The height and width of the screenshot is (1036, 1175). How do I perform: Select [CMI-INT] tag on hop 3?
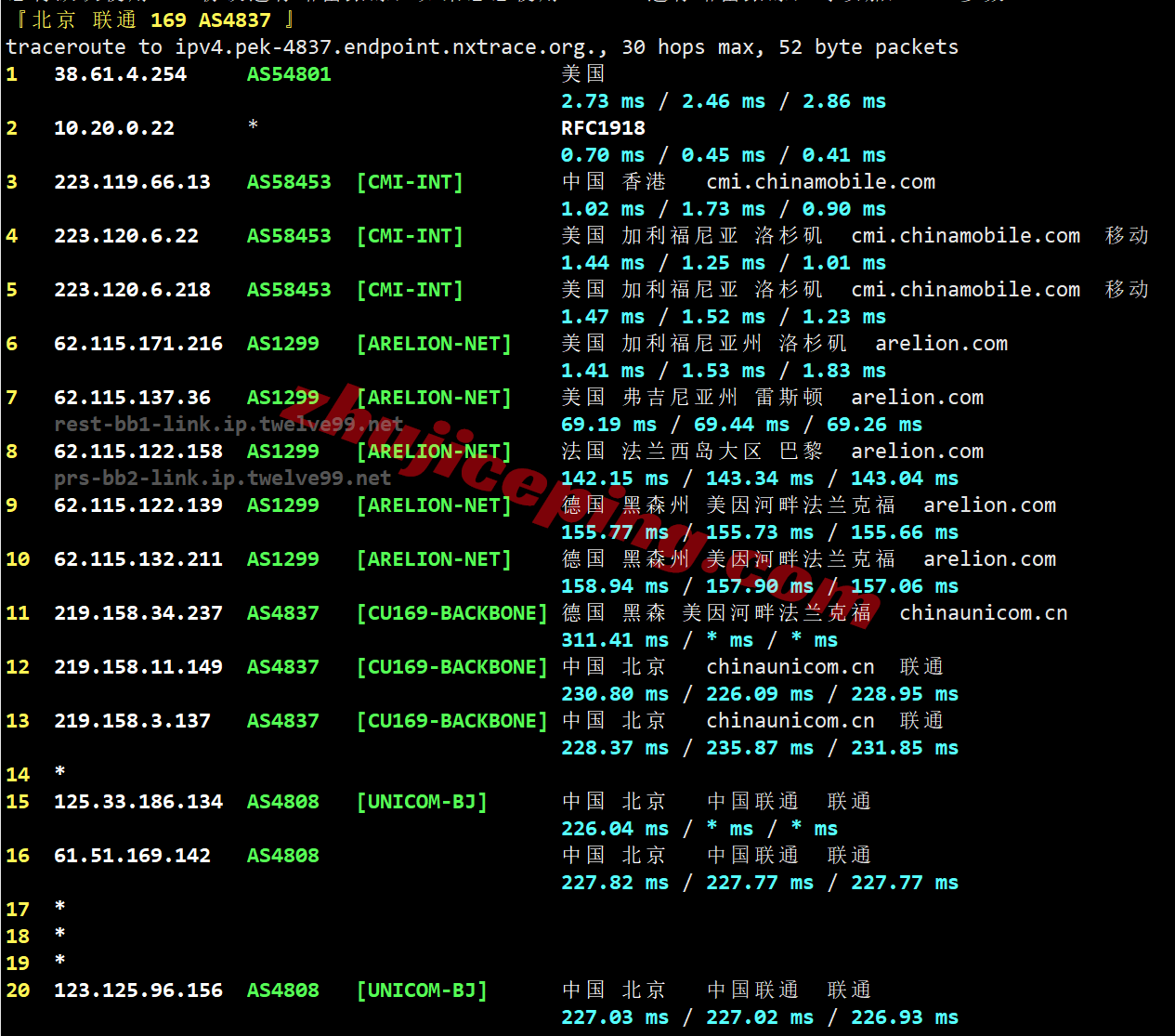410,182
